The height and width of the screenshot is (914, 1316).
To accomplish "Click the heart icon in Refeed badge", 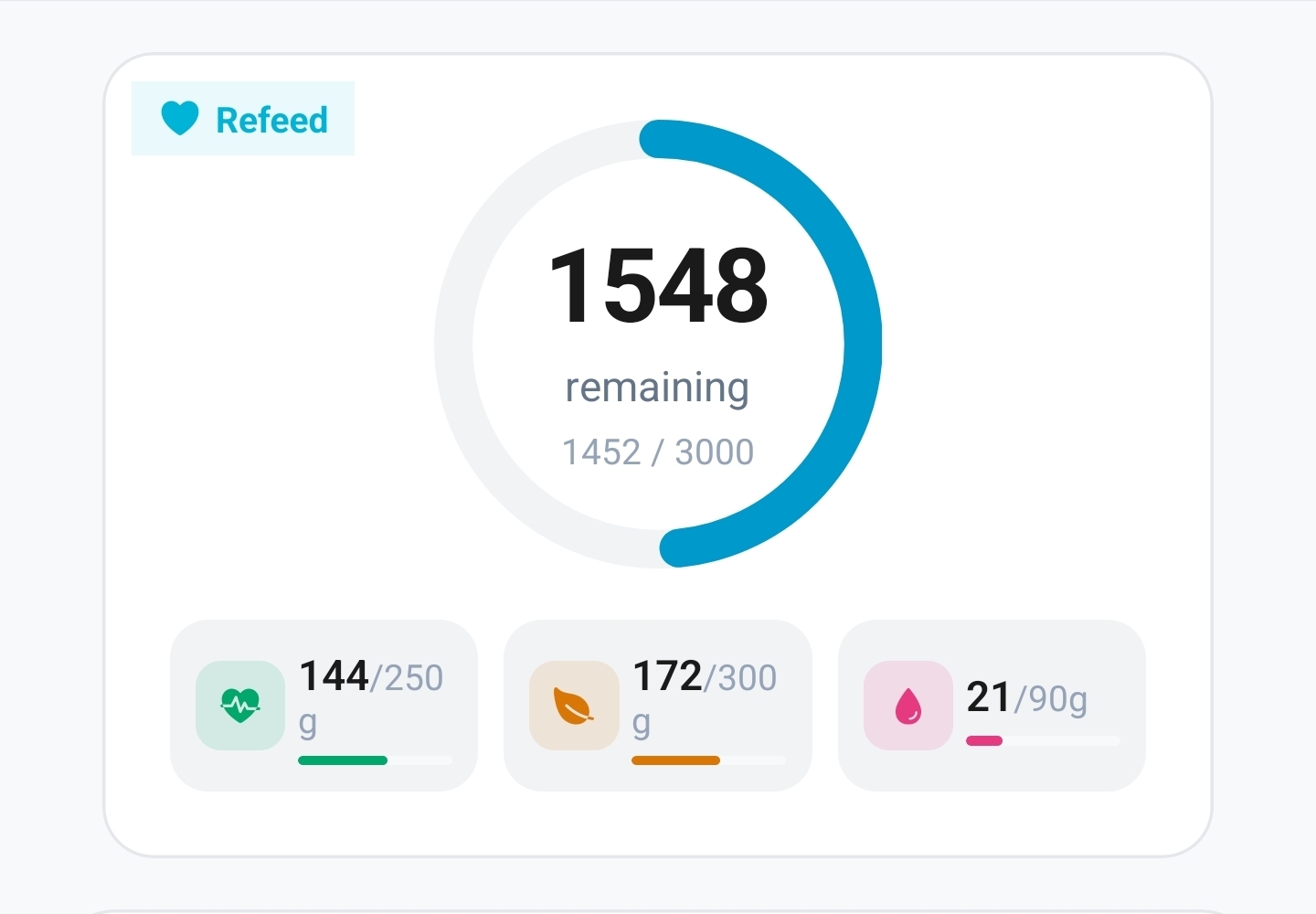I will [x=180, y=119].
